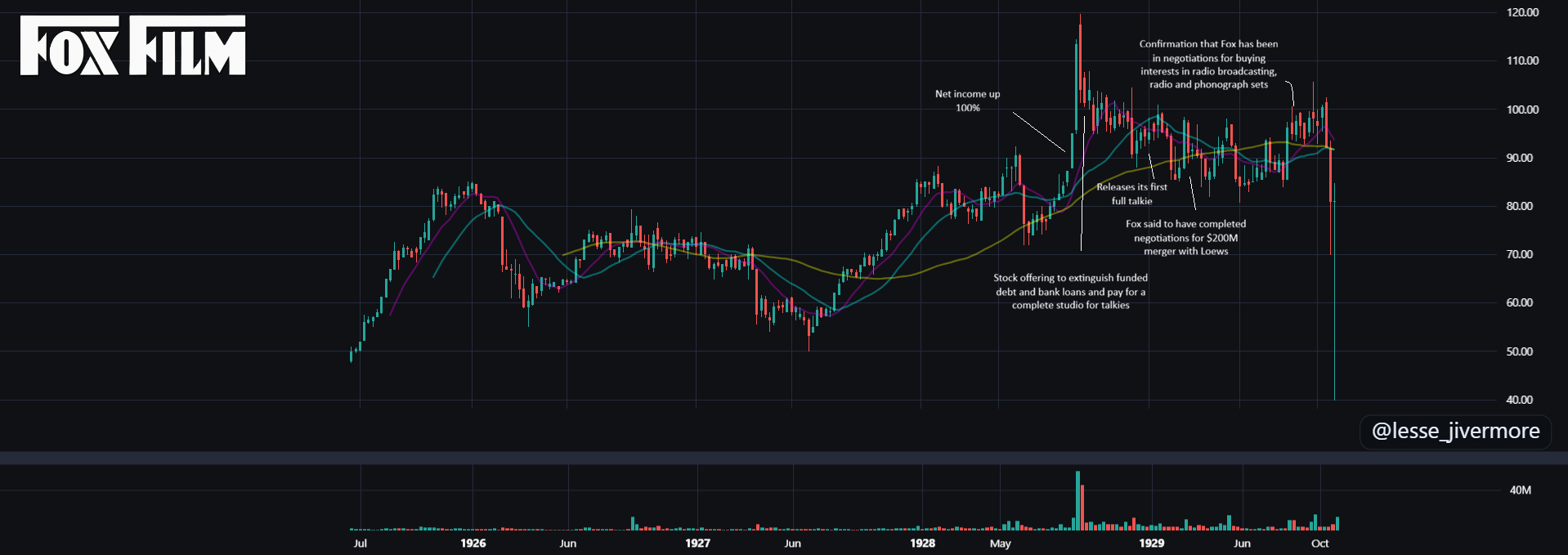Click the 1927 time axis label

click(x=697, y=544)
